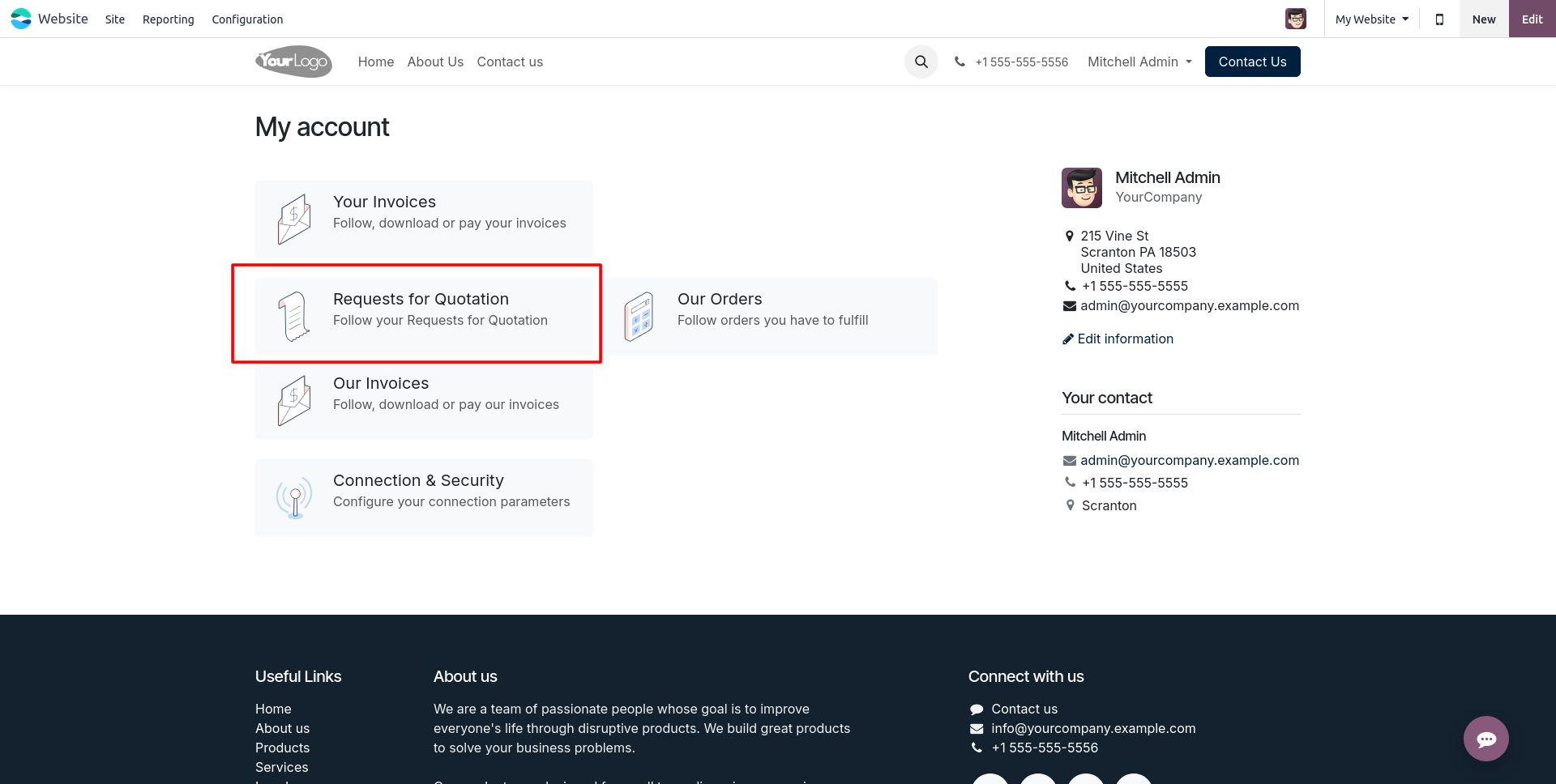Open the Reporting menu
The height and width of the screenshot is (784, 1556).
click(169, 19)
